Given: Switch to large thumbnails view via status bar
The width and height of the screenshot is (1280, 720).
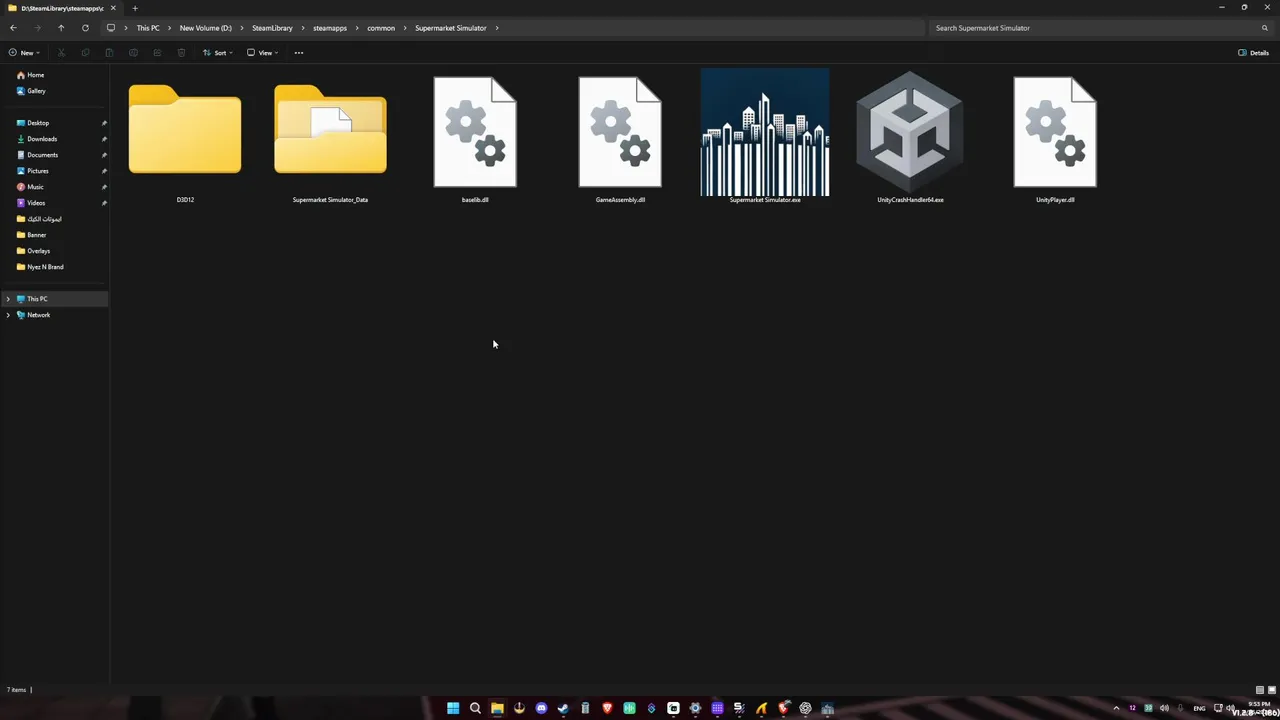Looking at the screenshot, I should 1272,690.
